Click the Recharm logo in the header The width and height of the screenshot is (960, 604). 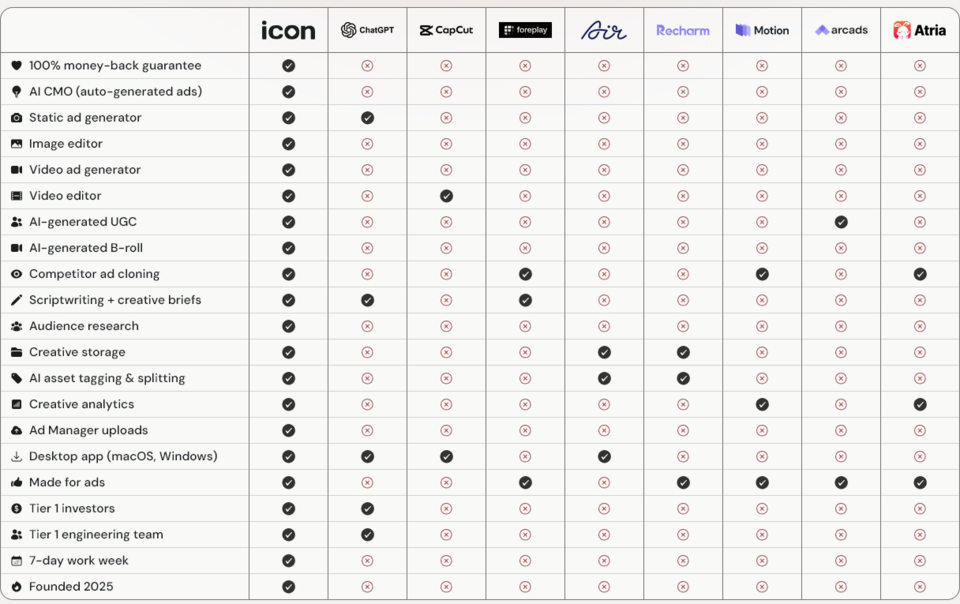tap(683, 31)
